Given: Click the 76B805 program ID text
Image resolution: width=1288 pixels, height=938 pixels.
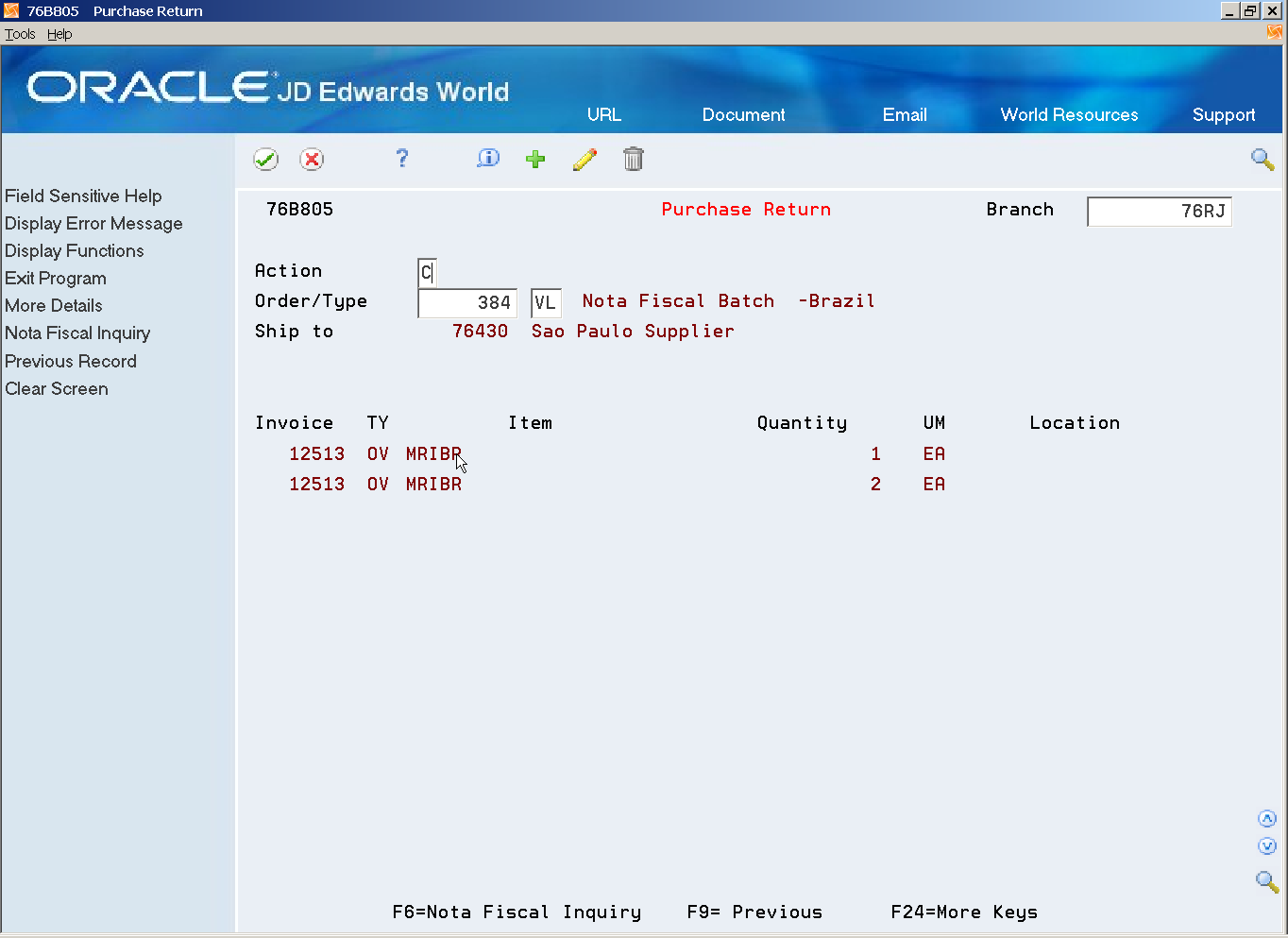Looking at the screenshot, I should tap(299, 210).
